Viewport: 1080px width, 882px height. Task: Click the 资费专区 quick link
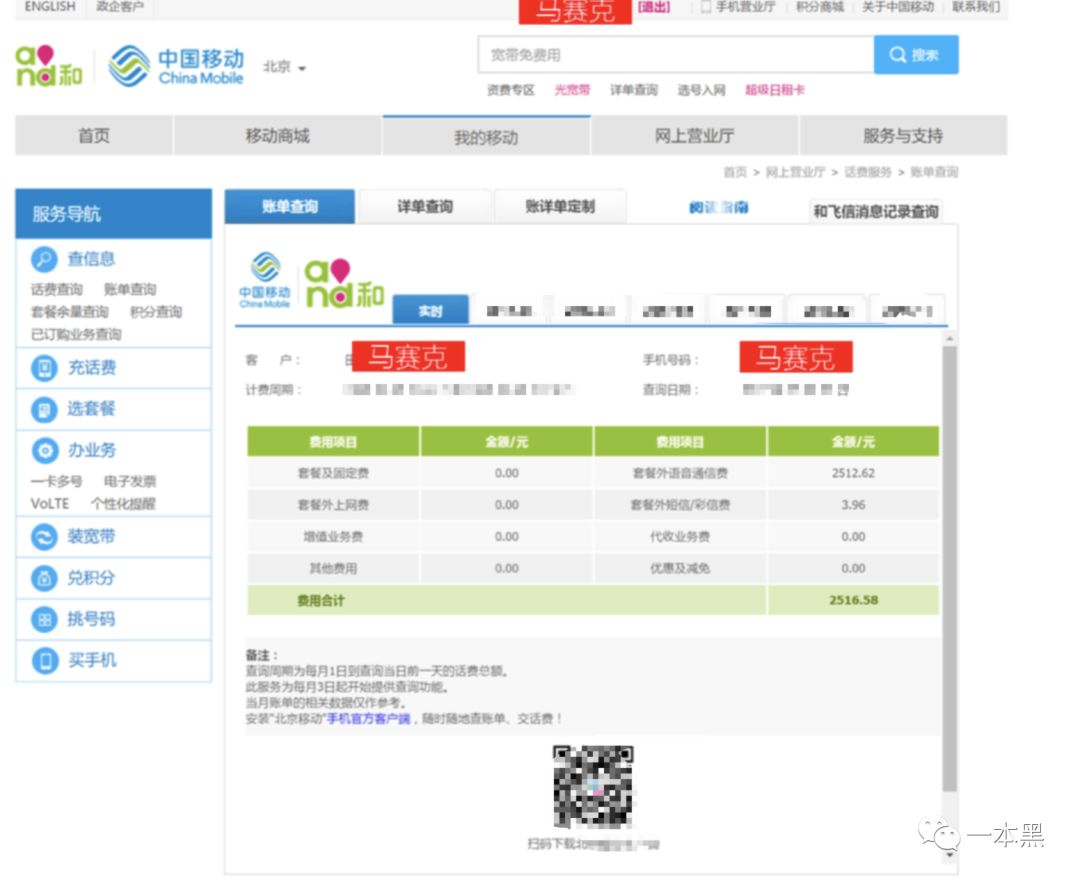point(510,90)
